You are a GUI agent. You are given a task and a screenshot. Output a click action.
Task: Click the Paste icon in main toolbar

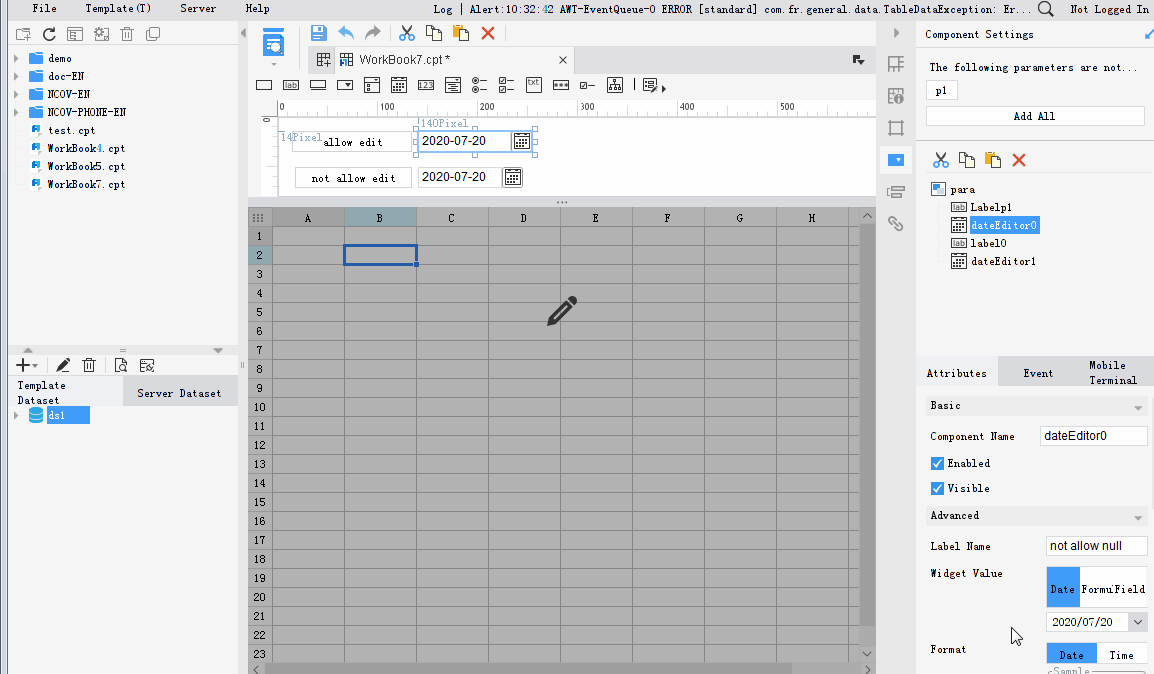click(461, 33)
